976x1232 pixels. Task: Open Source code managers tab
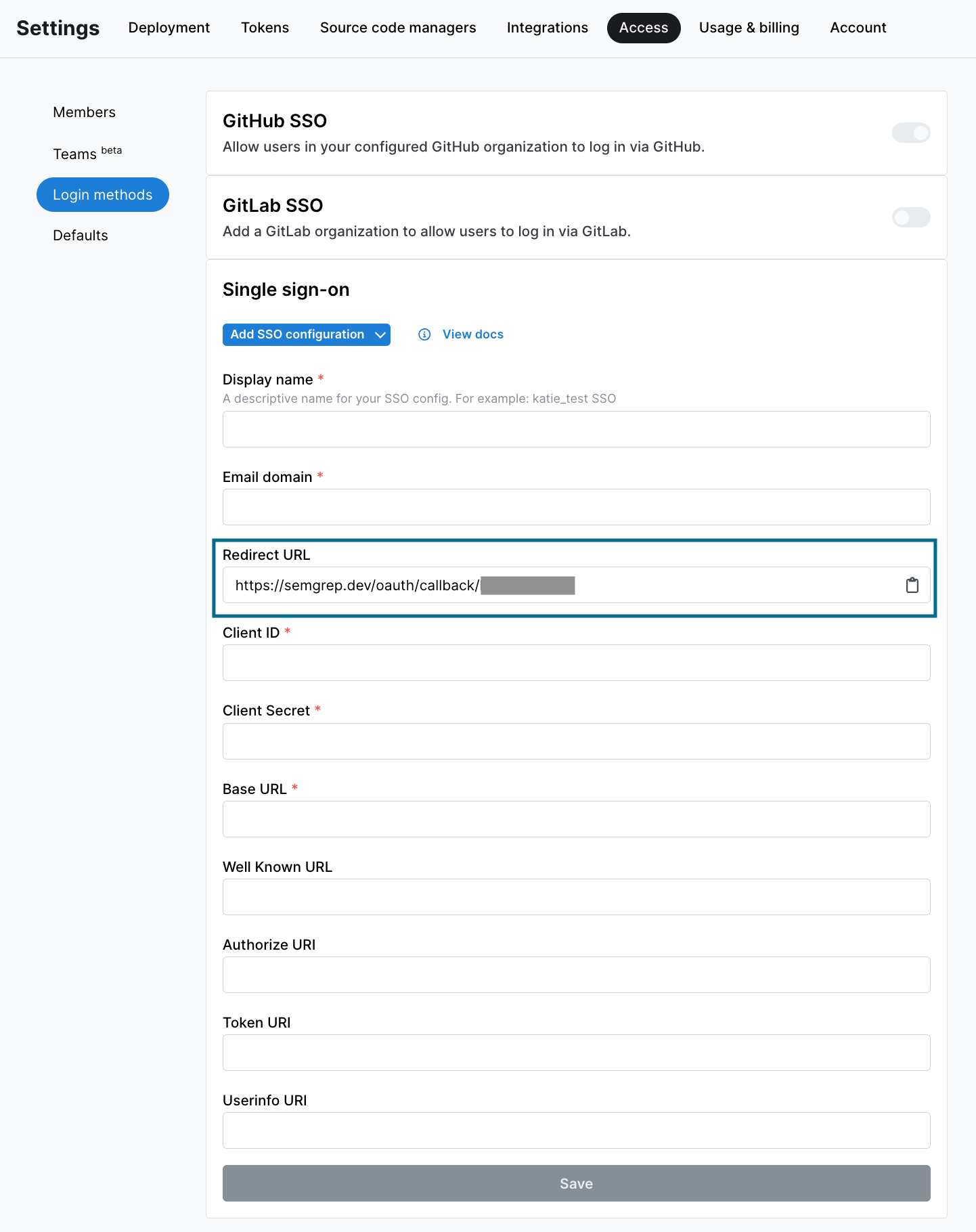click(397, 28)
